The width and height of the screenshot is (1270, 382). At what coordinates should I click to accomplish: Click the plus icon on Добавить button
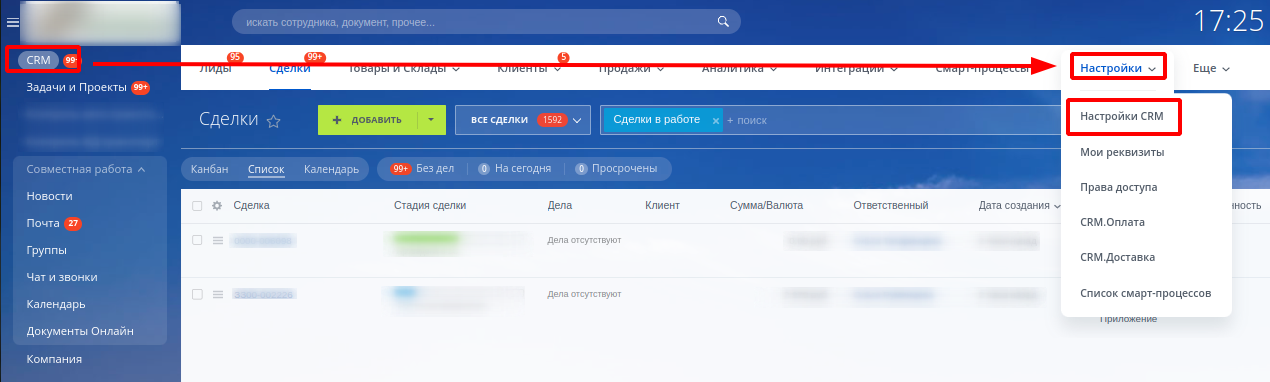[337, 119]
